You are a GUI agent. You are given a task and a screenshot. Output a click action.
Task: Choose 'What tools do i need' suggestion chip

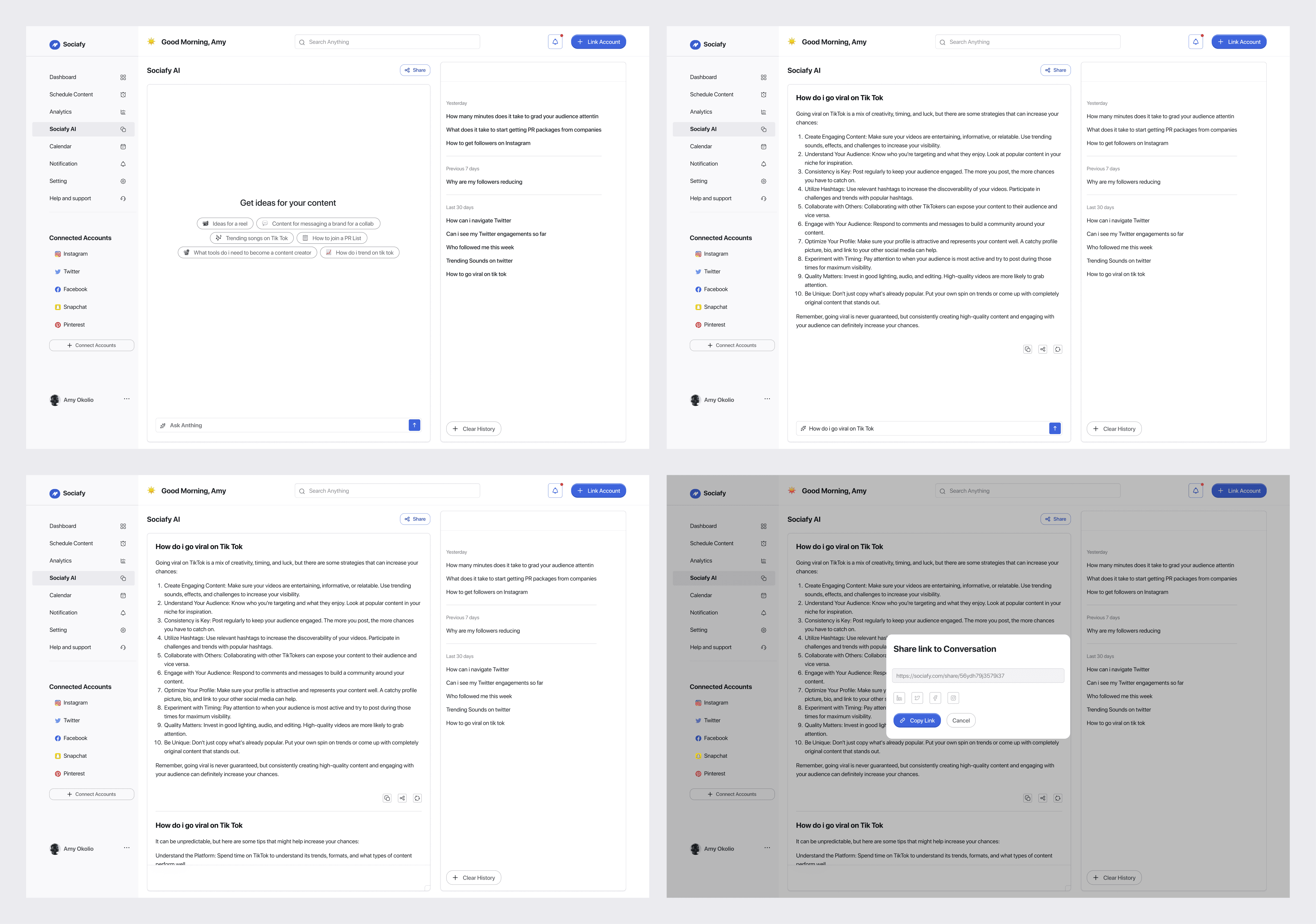[x=247, y=253]
